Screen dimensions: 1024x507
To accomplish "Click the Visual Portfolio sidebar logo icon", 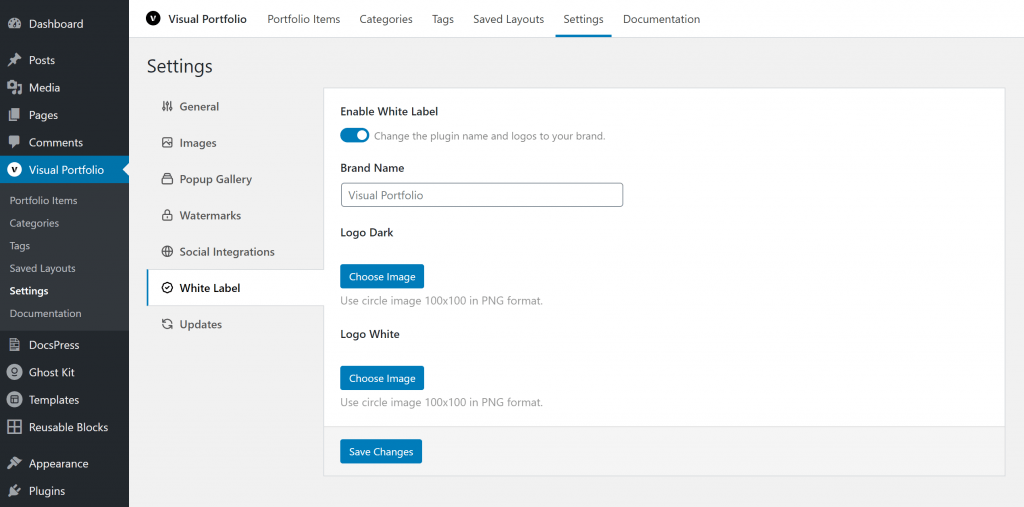I will [x=14, y=170].
